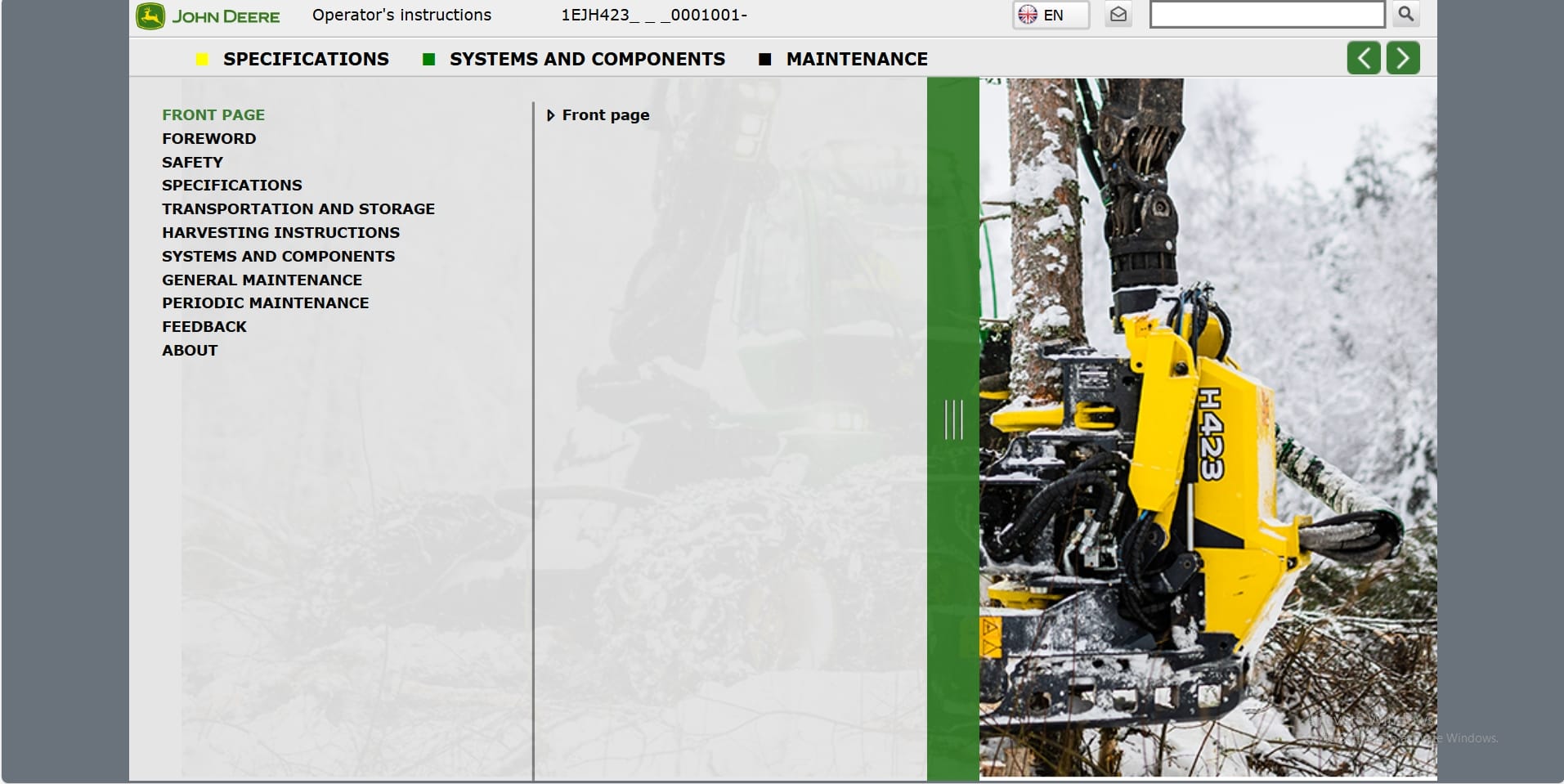Click the green square beside SYSTEMS AND COMPONENTS
This screenshot has height=784, width=1564.
[428, 59]
